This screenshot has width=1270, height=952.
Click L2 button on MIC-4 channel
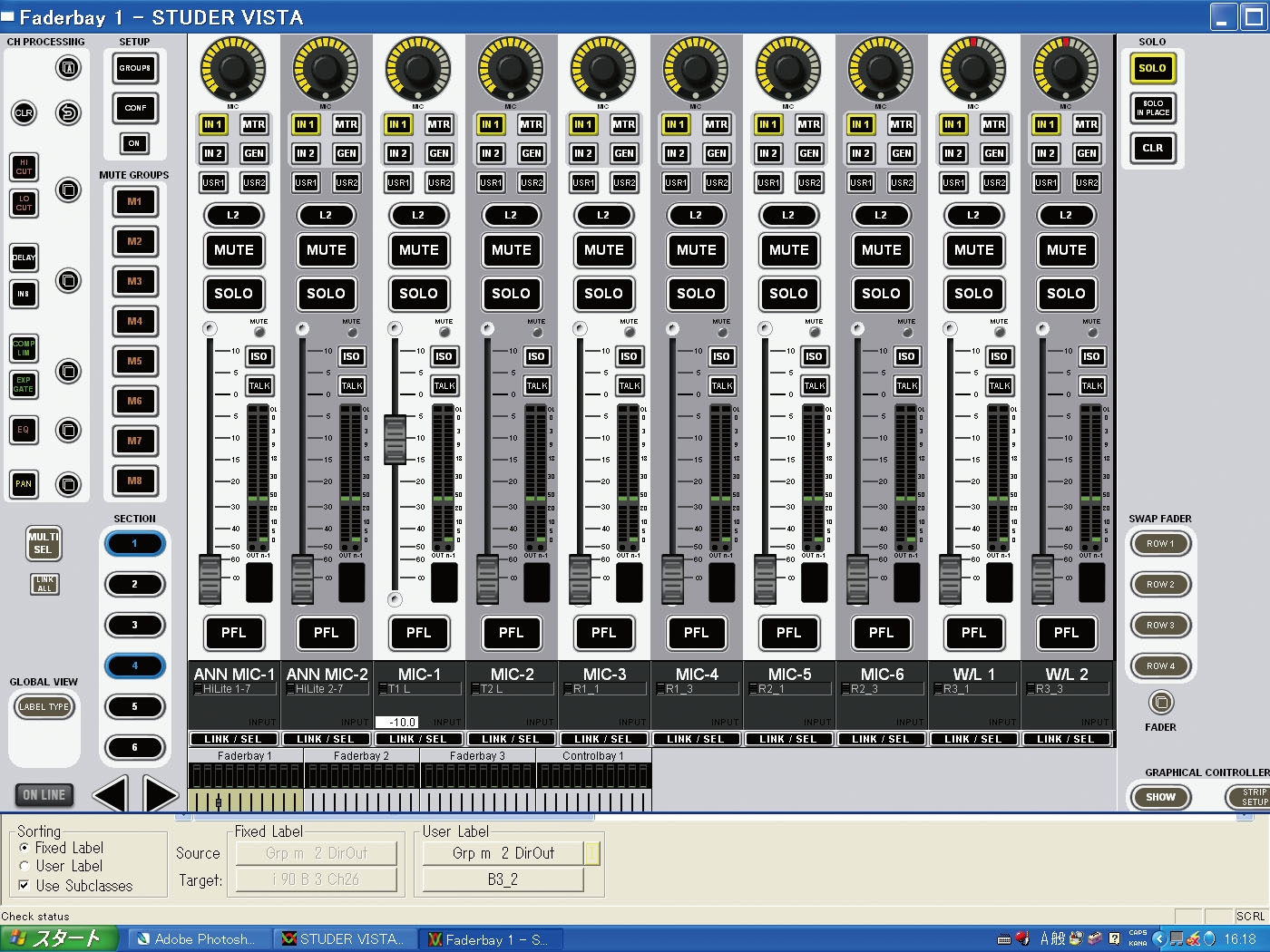[x=696, y=215]
